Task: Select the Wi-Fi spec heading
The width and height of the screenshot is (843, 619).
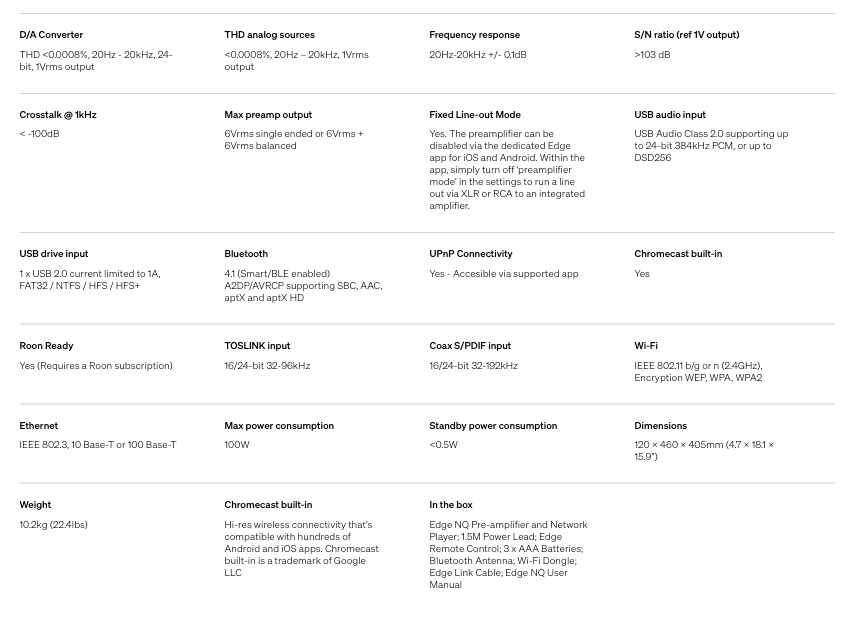Action: [646, 346]
